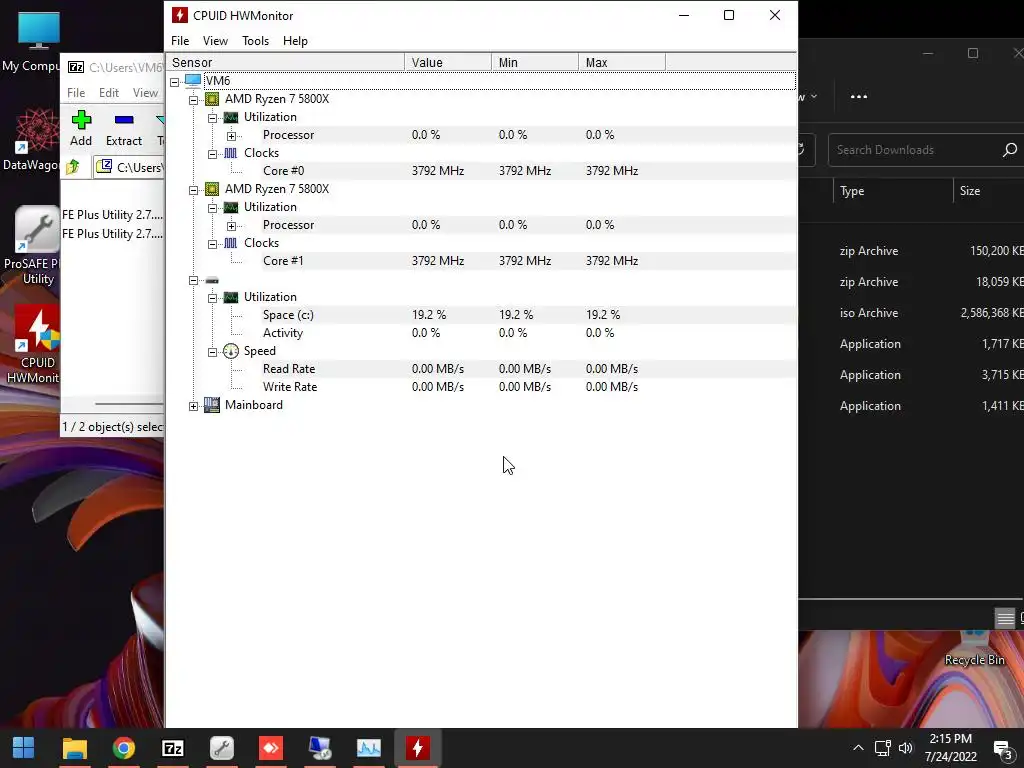This screenshot has width=1024, height=768.
Task: Click the second AMD Ryzen CPU chip icon
Action: 212,189
